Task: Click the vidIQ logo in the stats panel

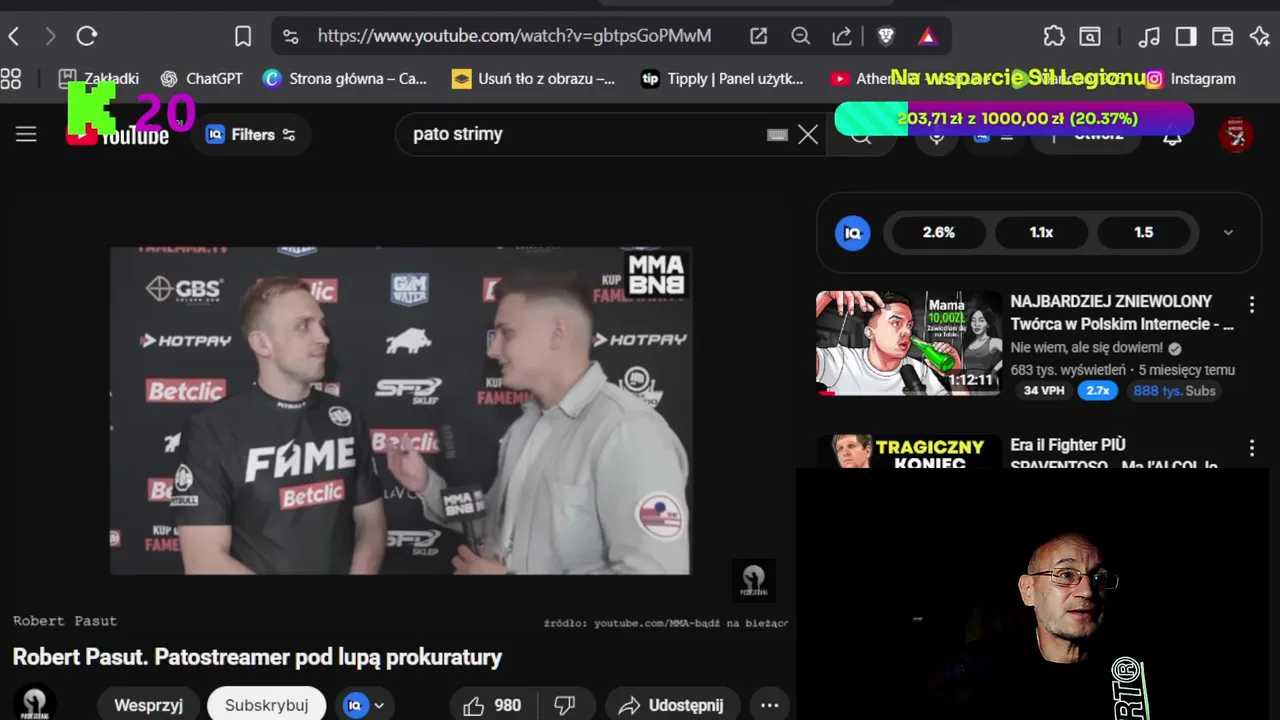Action: point(853,232)
